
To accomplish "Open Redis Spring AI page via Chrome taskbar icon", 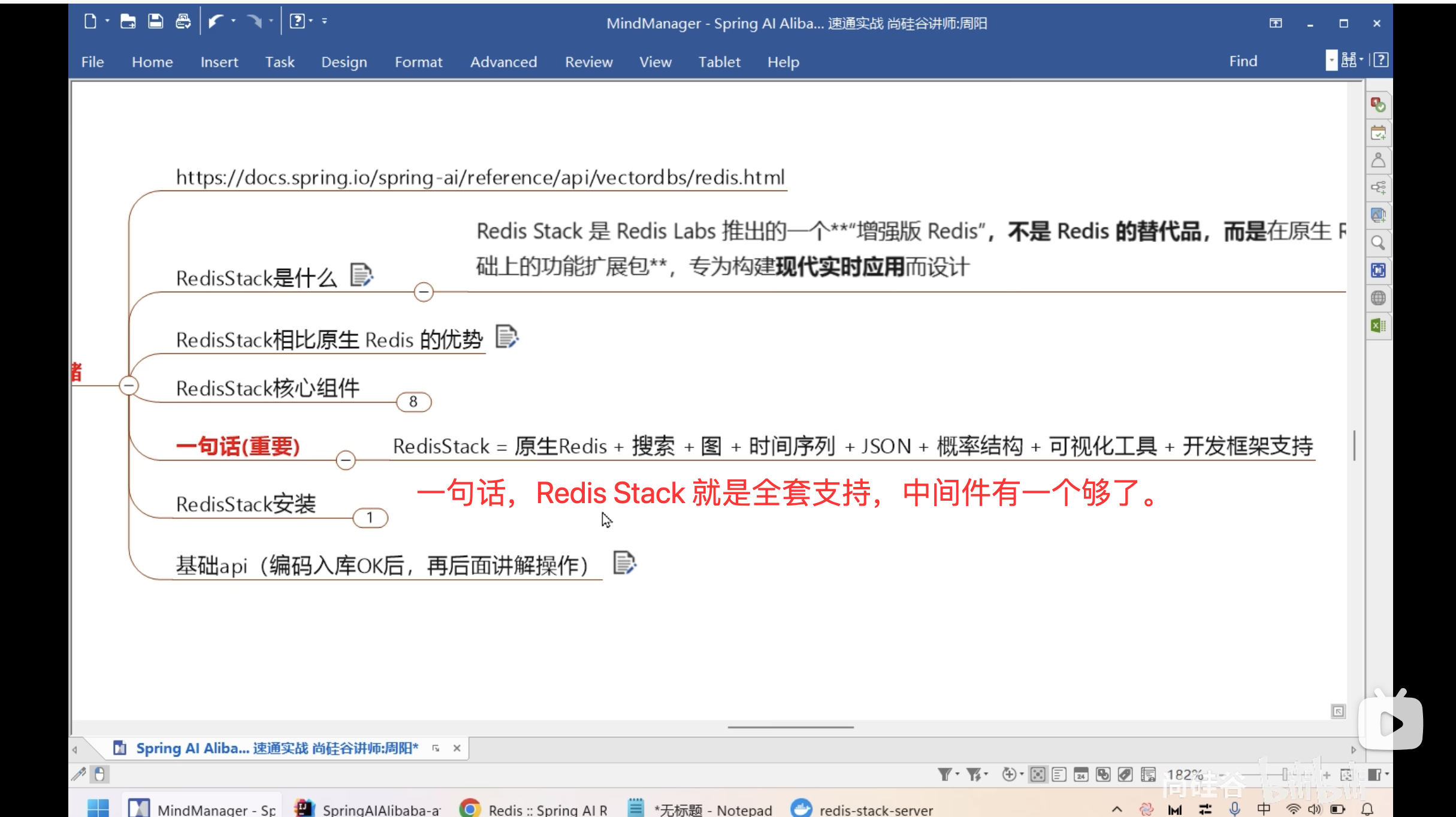I will [470, 807].
